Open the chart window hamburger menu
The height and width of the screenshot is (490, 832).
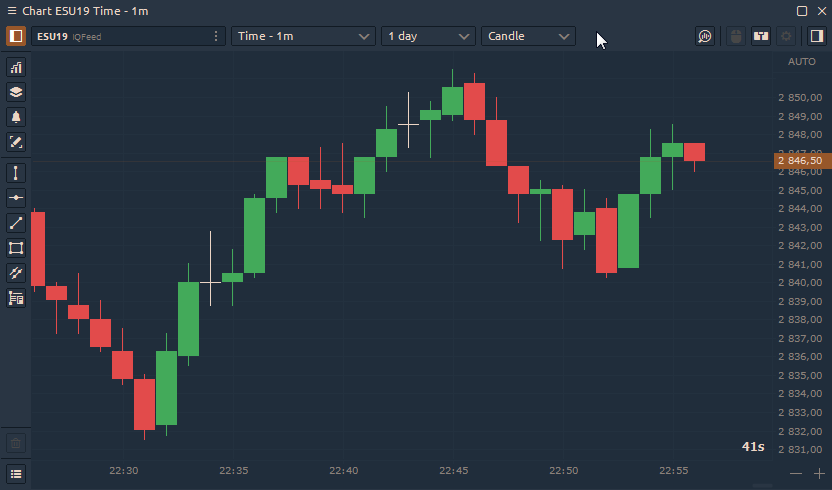(x=16, y=473)
